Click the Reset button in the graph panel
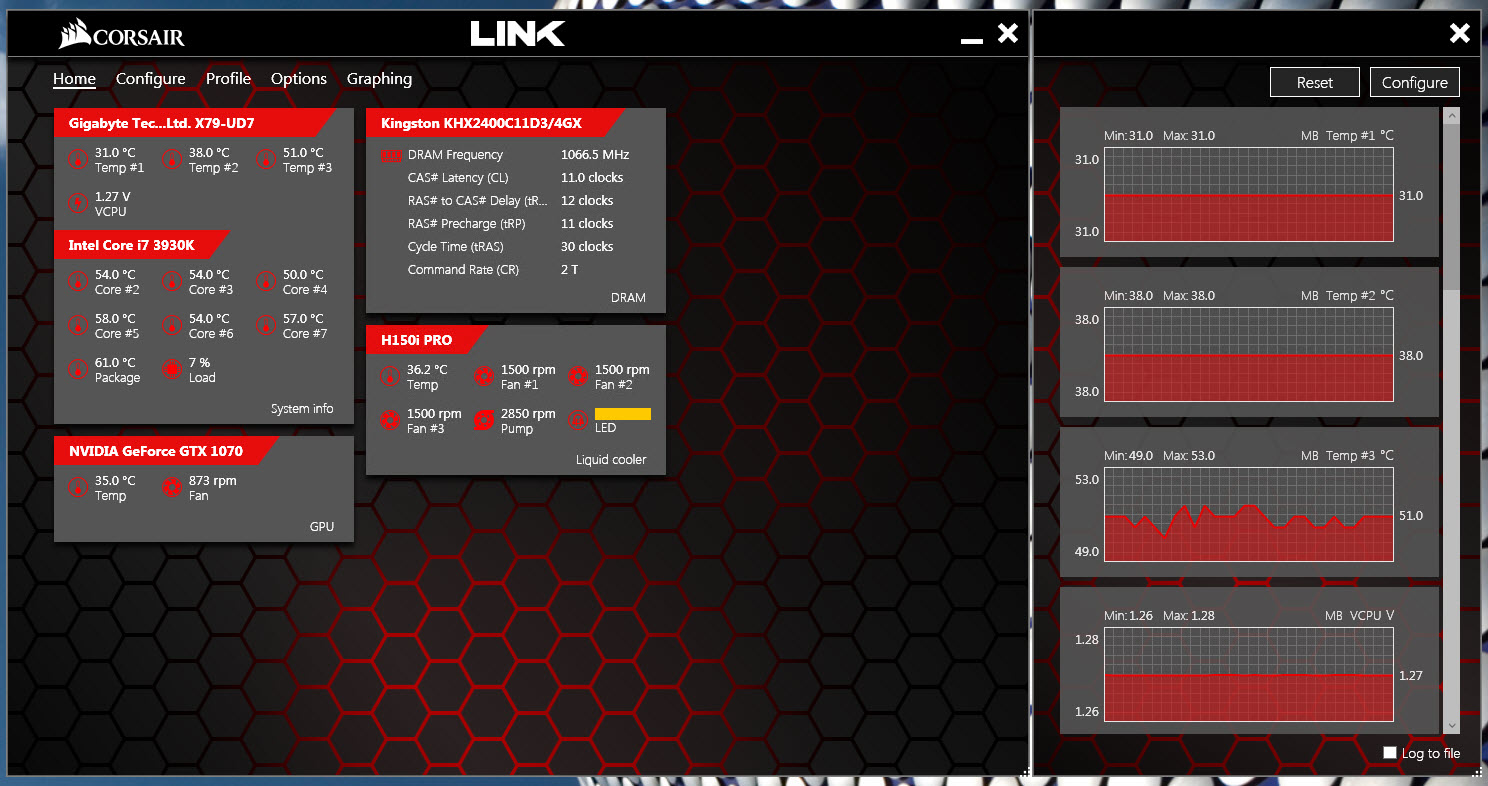The image size is (1488, 786). [1315, 82]
